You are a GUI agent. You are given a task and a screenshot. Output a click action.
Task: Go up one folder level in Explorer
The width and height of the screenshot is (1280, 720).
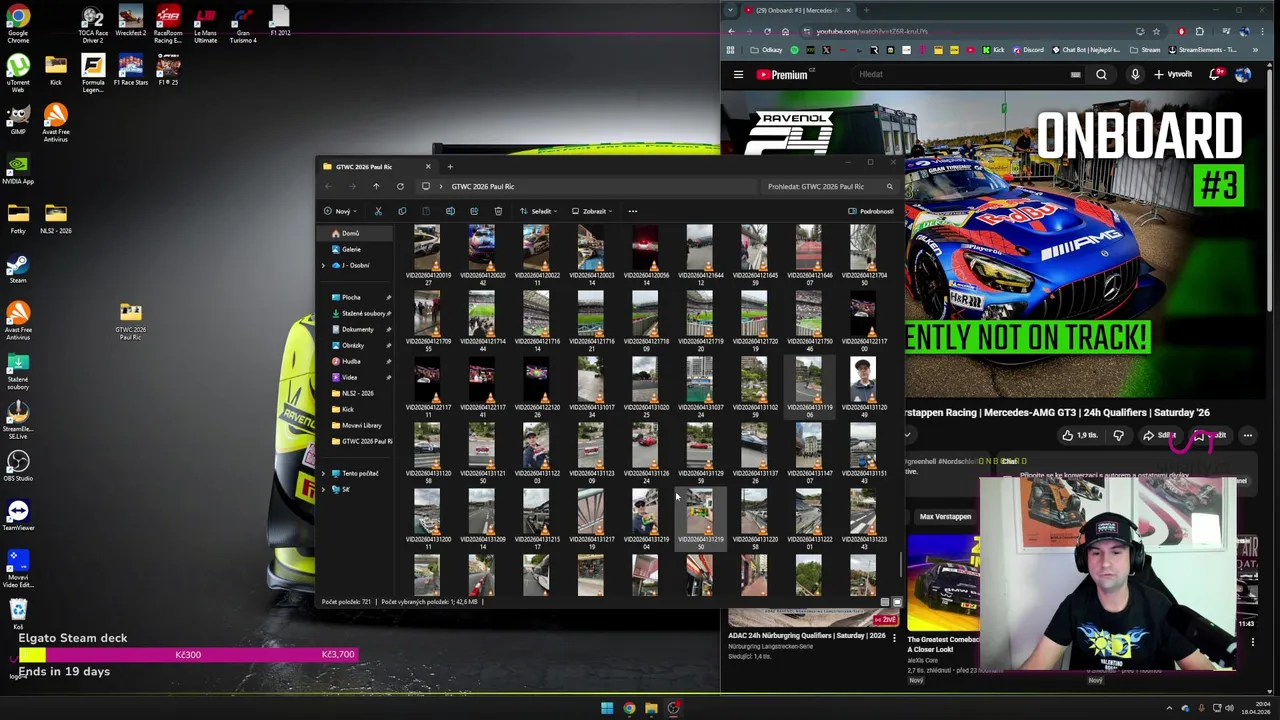tap(376, 186)
